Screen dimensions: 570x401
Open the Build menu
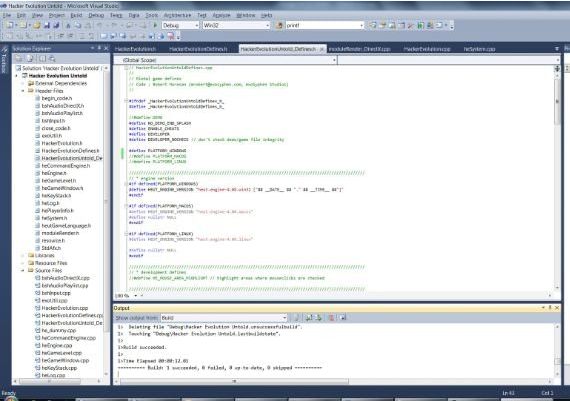tap(76, 15)
